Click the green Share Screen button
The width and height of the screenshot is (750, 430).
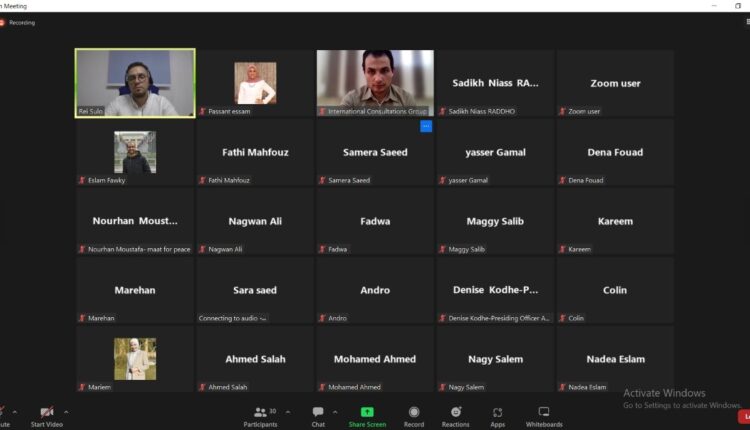tap(367, 415)
